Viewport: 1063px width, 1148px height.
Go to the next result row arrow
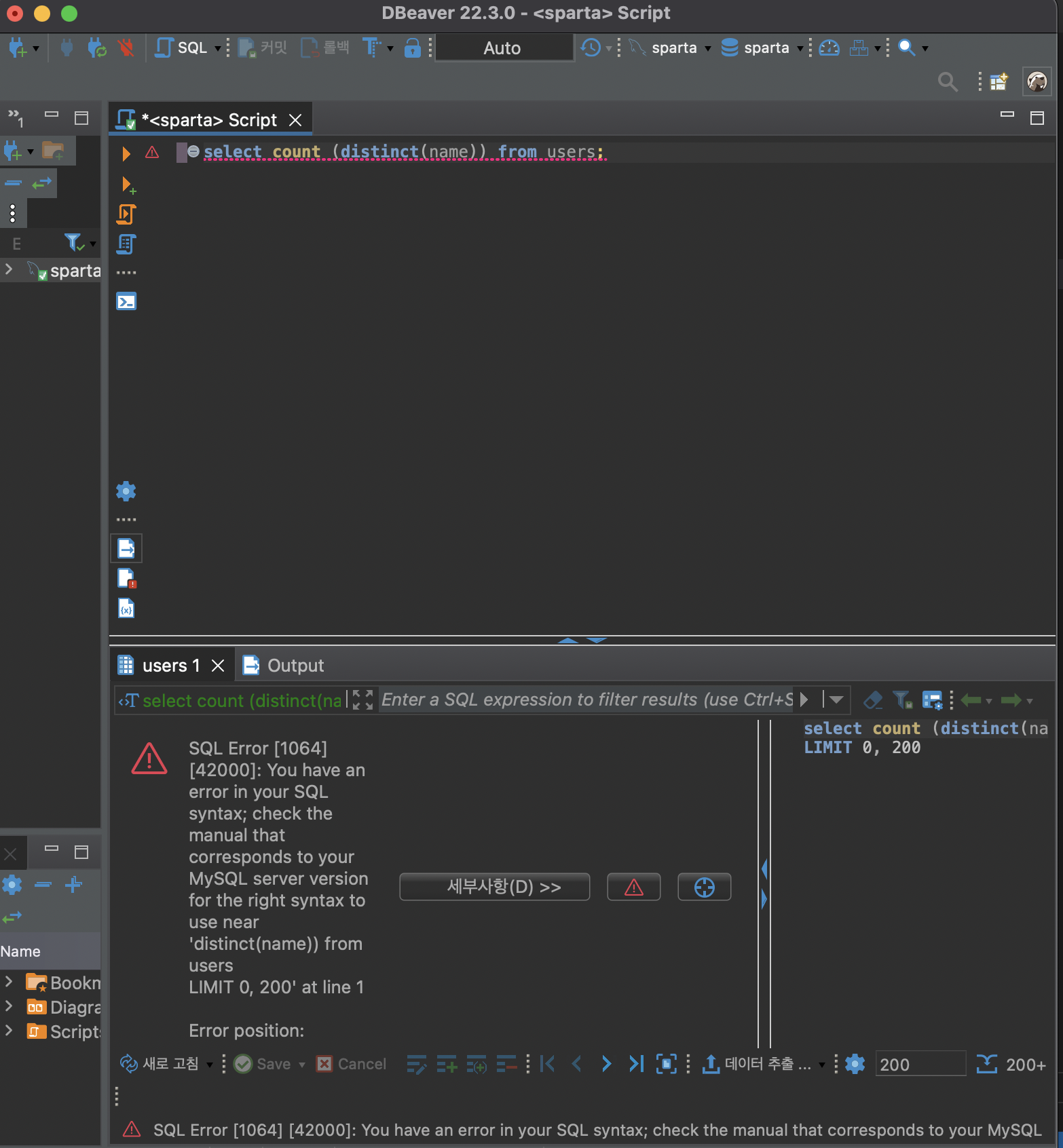click(606, 1064)
